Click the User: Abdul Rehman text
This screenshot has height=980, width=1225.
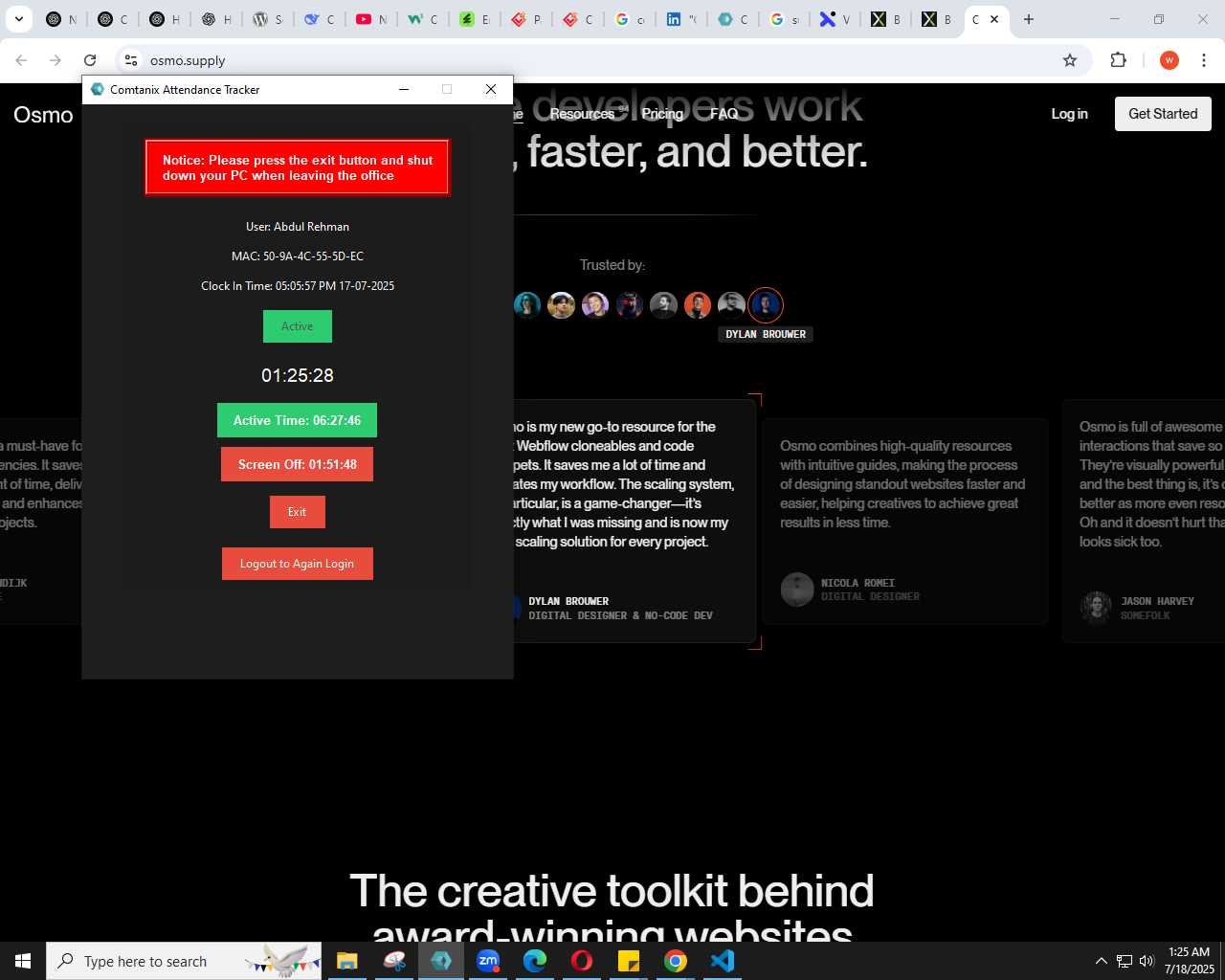coord(298,227)
